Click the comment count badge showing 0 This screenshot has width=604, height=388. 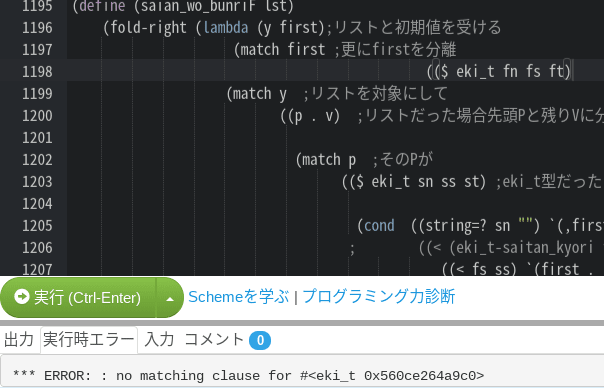(260, 341)
